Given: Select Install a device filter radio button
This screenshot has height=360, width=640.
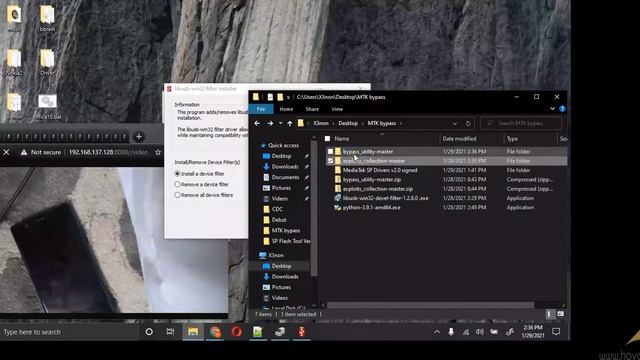Looking at the screenshot, I should tap(177, 173).
